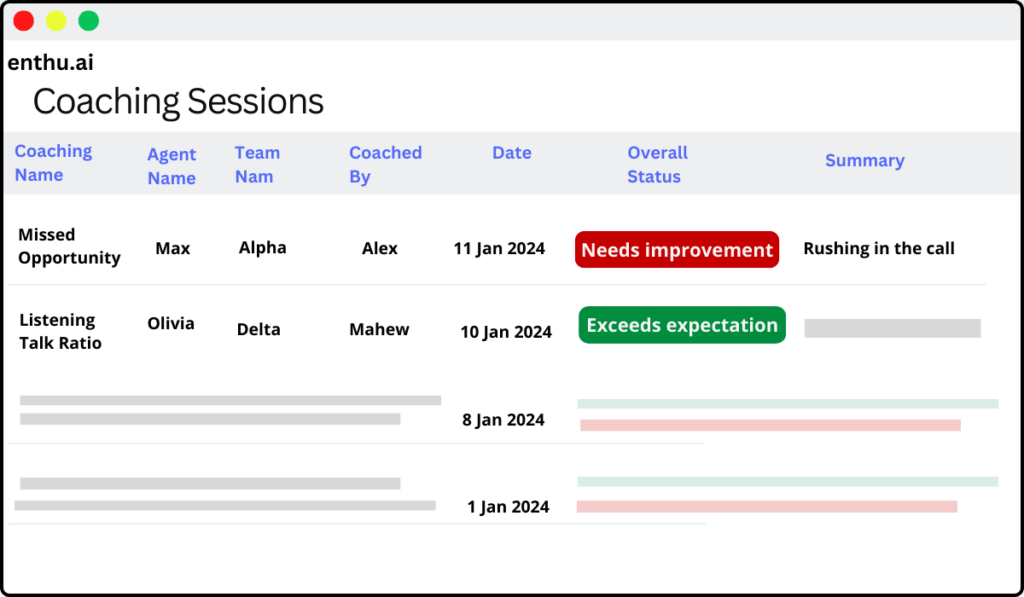Click the Rushing in the call summary
This screenshot has width=1024, height=597.
coord(878,248)
